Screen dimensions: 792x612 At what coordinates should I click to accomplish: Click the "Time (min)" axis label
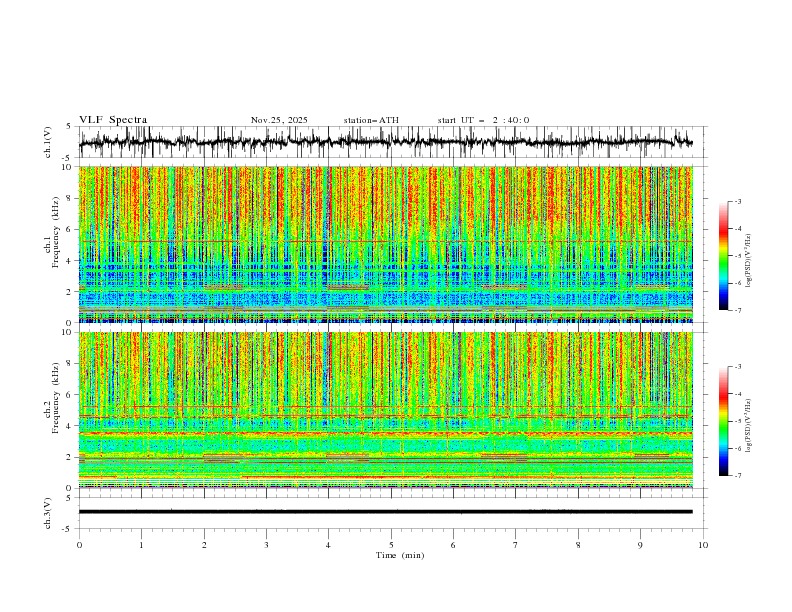400,555
